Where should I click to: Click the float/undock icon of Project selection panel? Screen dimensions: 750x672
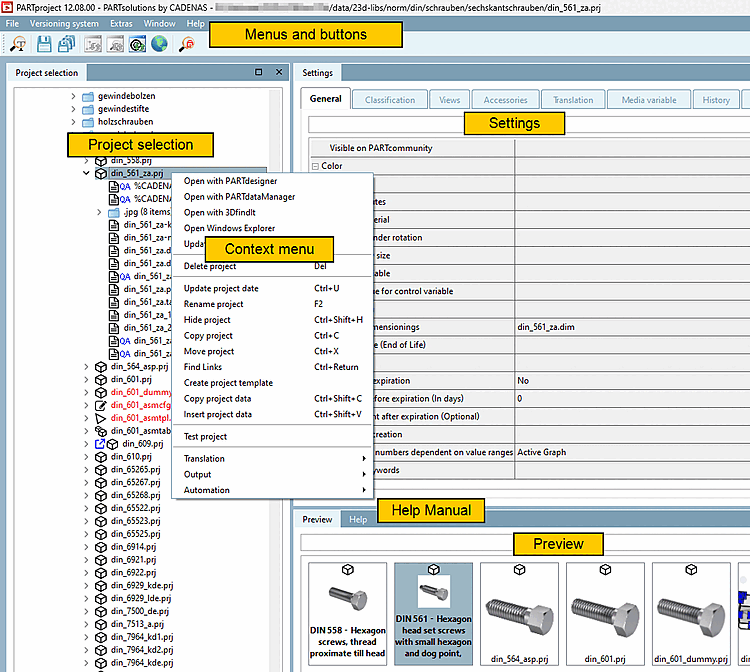258,72
